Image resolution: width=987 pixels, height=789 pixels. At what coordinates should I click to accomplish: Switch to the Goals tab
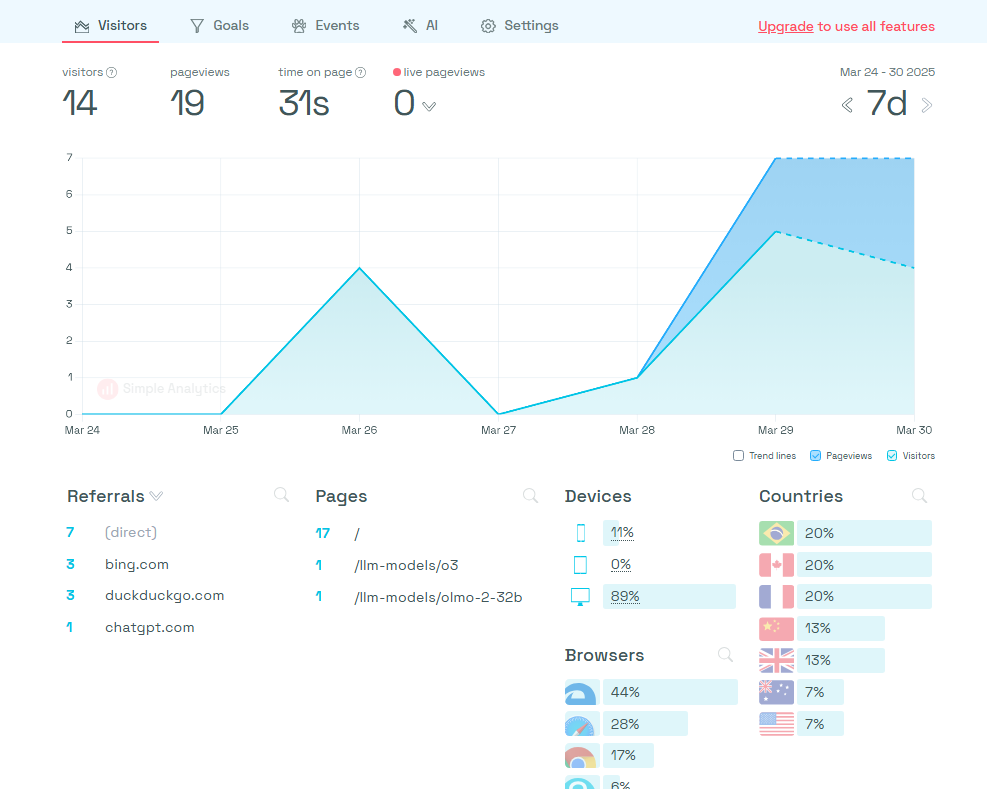[220, 26]
